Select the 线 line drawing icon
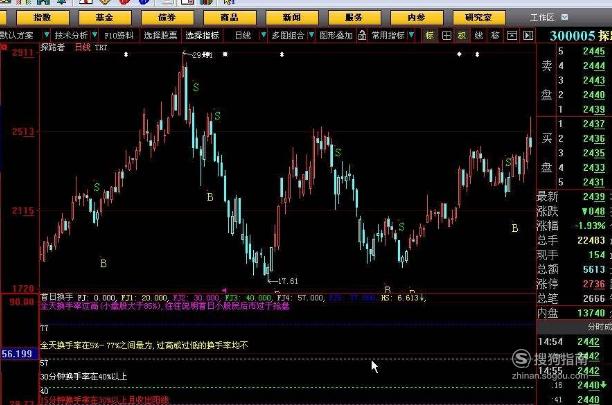This screenshot has height=405, width=612. pyautogui.click(x=479, y=36)
